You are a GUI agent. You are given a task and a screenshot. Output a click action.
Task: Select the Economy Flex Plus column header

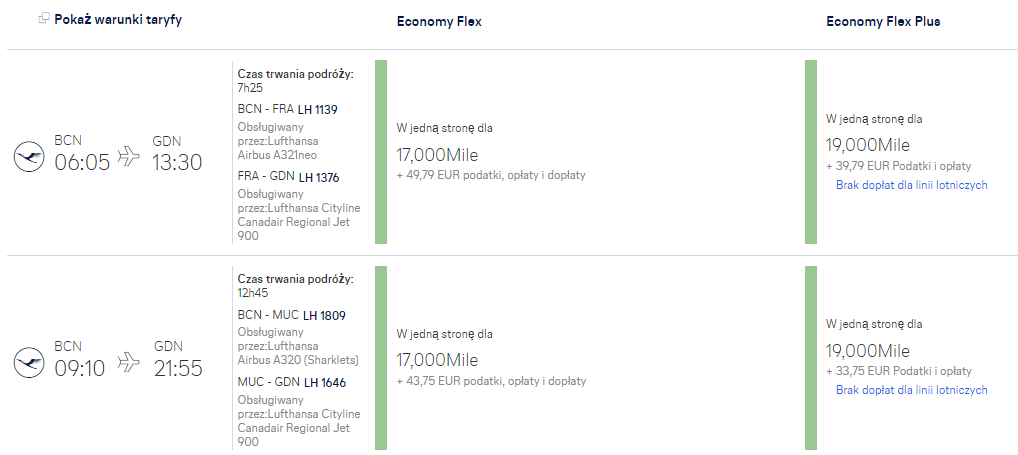(x=883, y=21)
